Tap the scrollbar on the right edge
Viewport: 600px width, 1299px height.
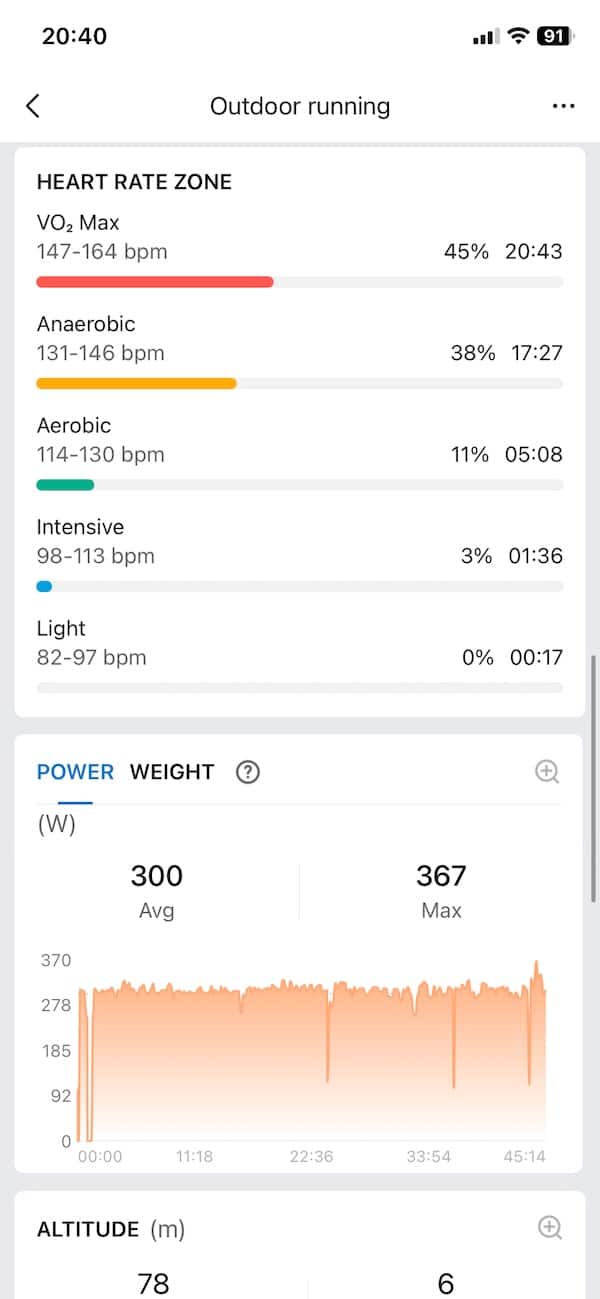click(x=594, y=778)
